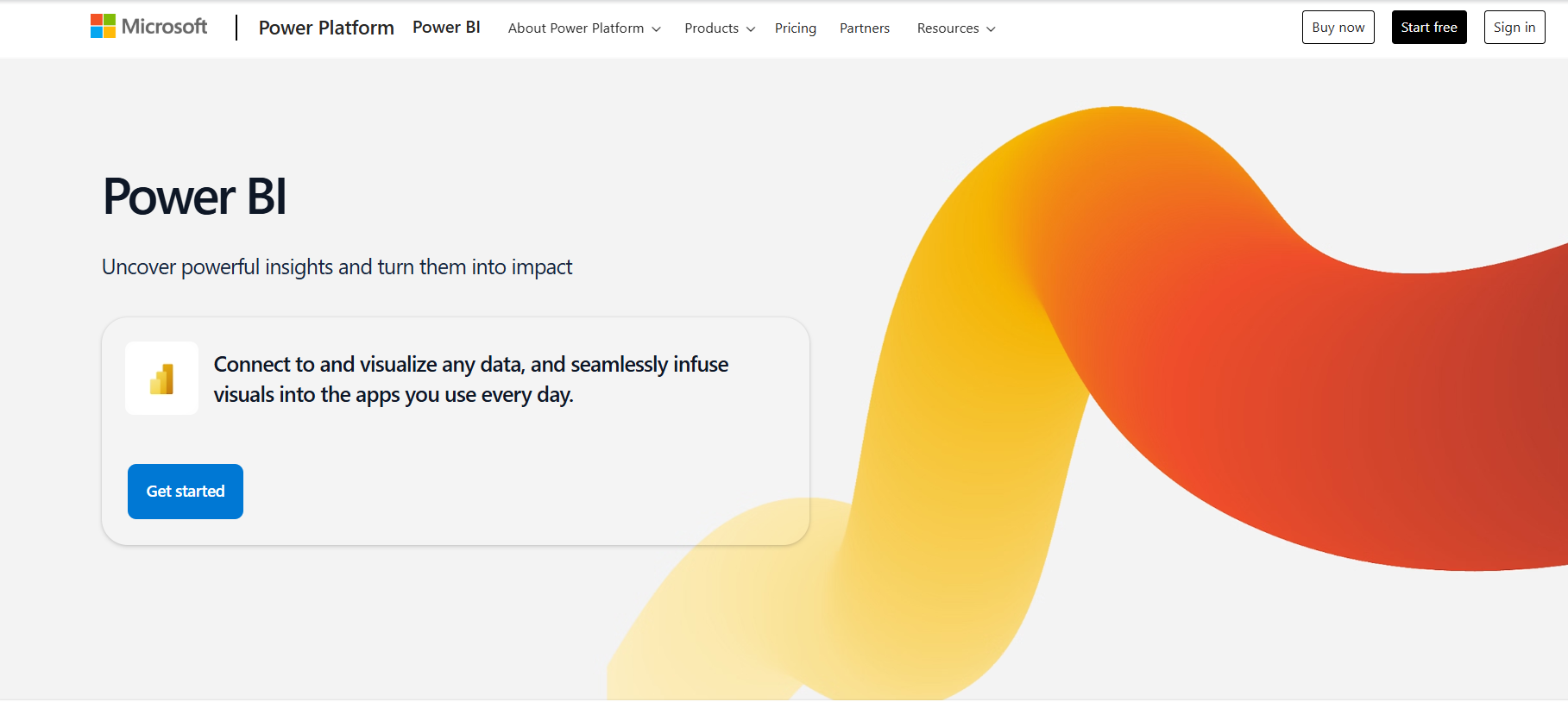This screenshot has height=702, width=1568.
Task: Click the Sign in button
Action: point(1514,28)
